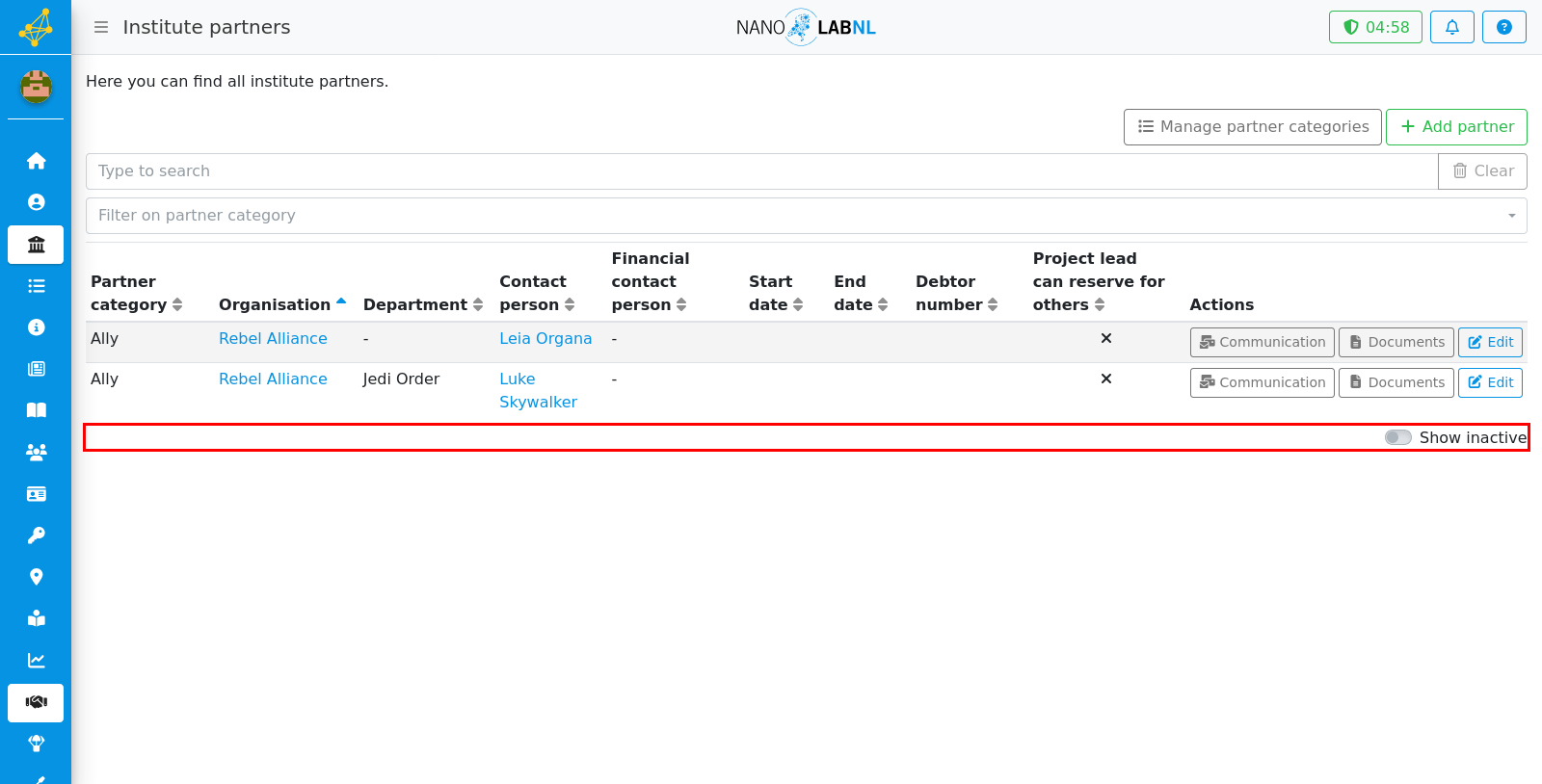
Task: Toggle the Show inactive switch
Action: point(1398,437)
